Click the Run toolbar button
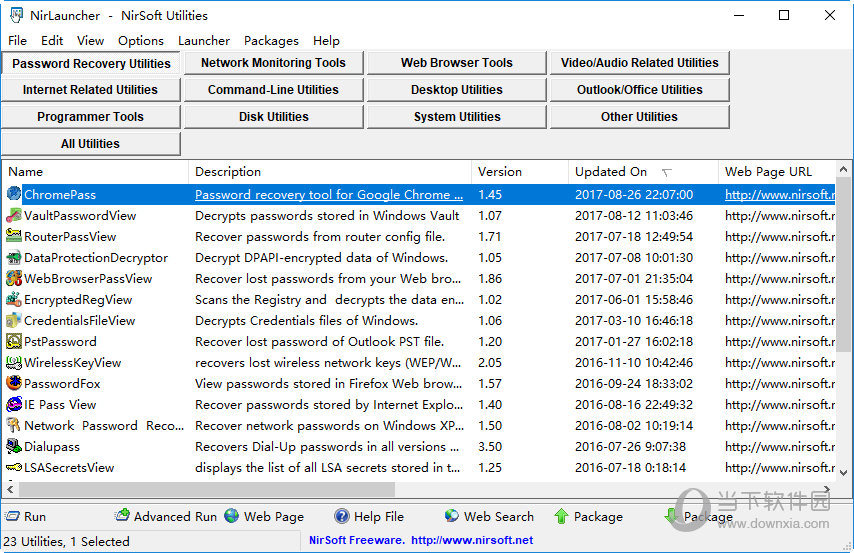The image size is (854, 553). click(x=26, y=516)
